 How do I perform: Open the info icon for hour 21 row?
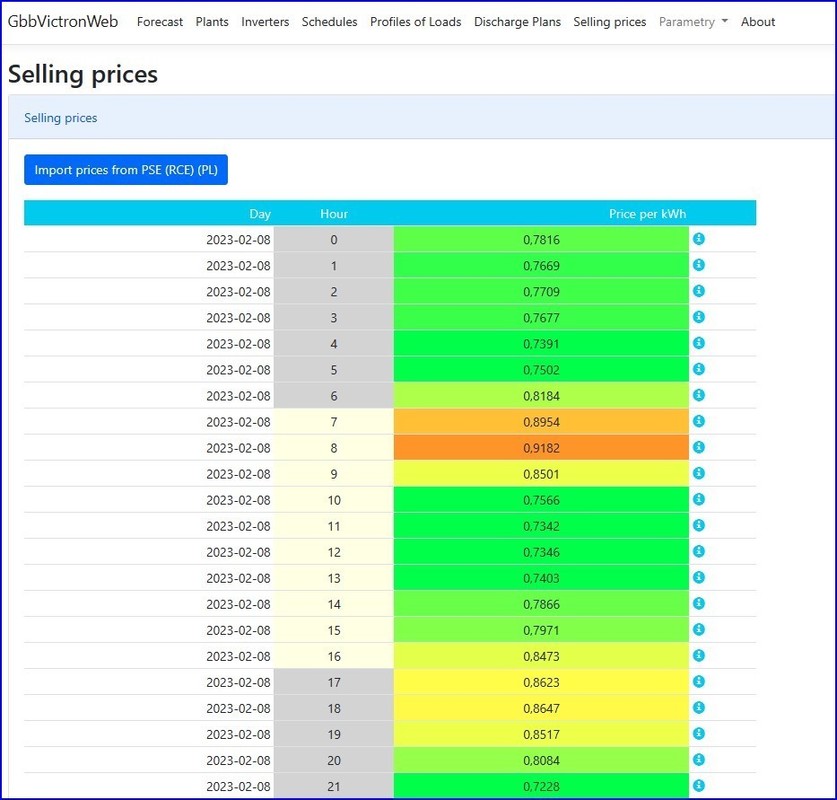pos(699,785)
